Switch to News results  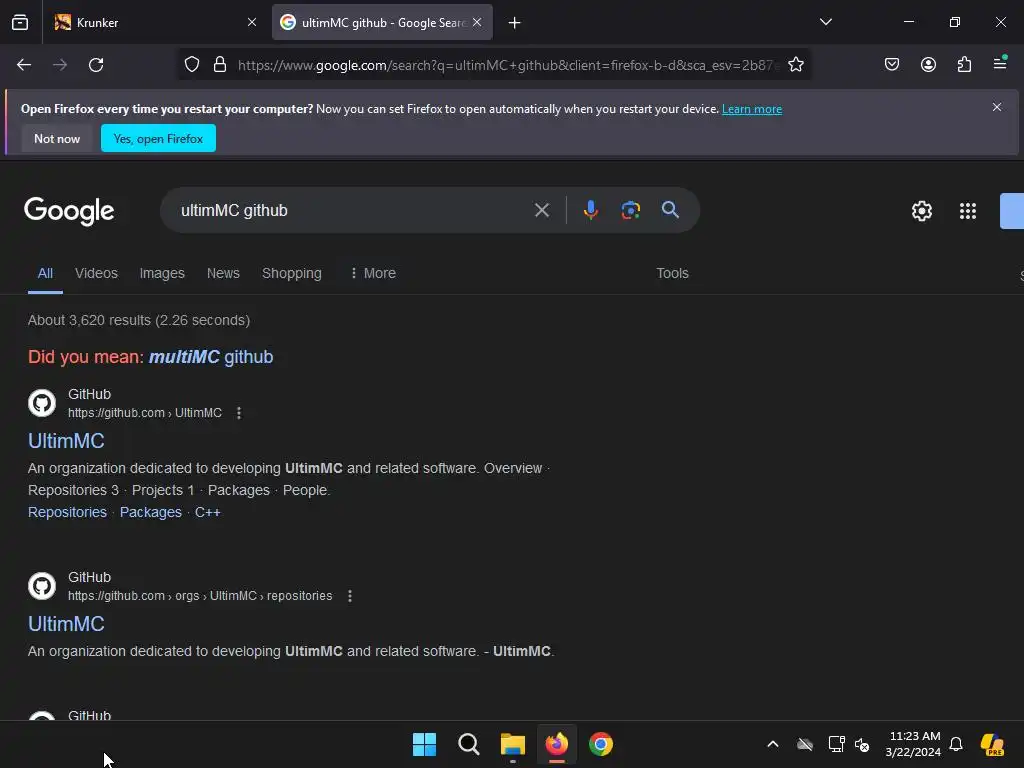(223, 273)
